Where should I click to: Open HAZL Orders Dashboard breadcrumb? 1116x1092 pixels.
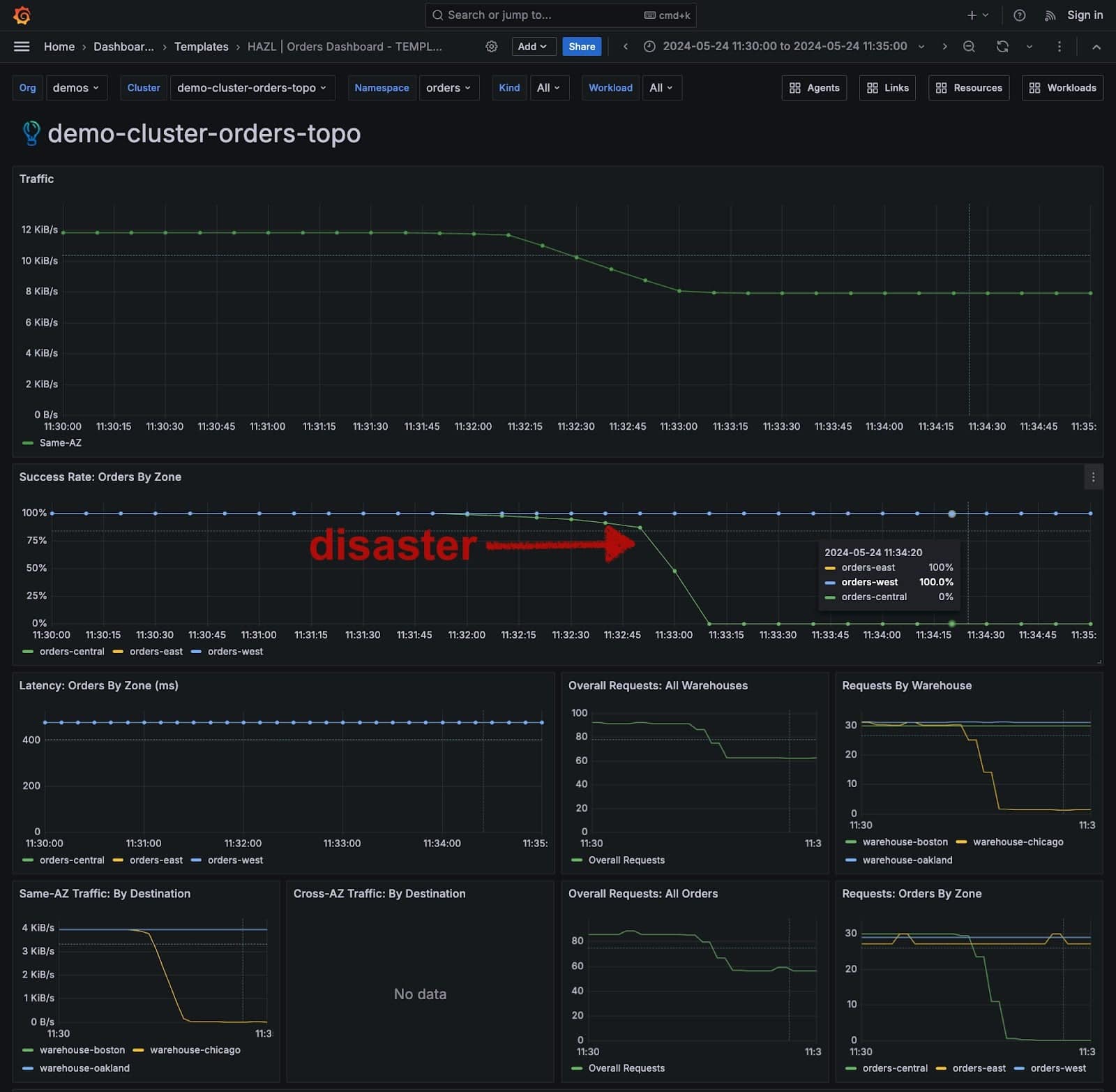click(345, 46)
